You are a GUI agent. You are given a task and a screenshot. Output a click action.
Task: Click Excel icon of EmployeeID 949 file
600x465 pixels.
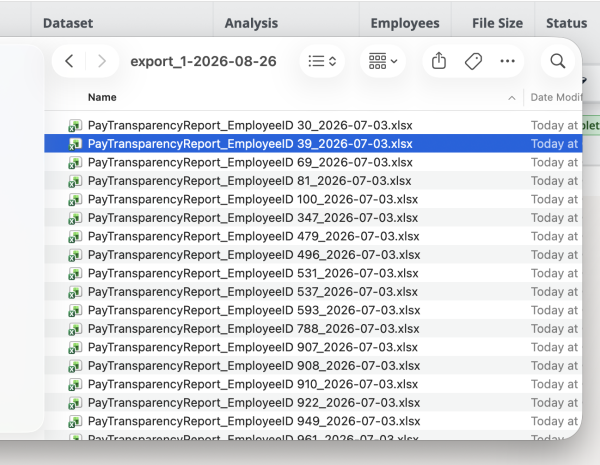tap(75, 421)
